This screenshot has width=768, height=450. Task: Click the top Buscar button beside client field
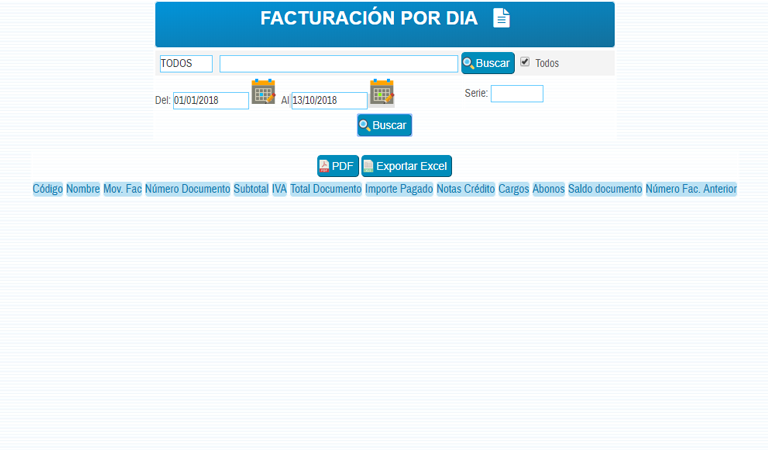[487, 63]
